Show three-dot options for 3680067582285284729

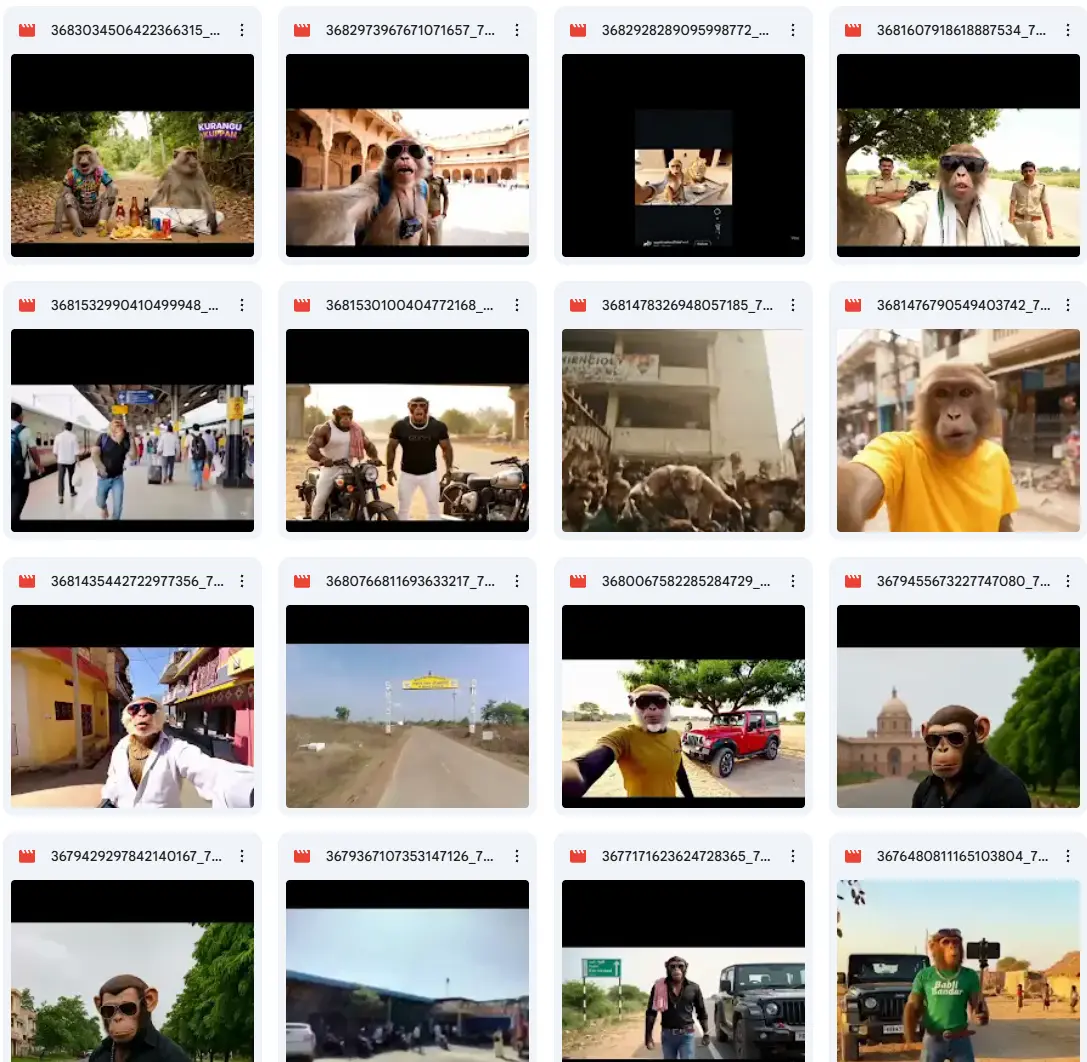[x=793, y=581]
